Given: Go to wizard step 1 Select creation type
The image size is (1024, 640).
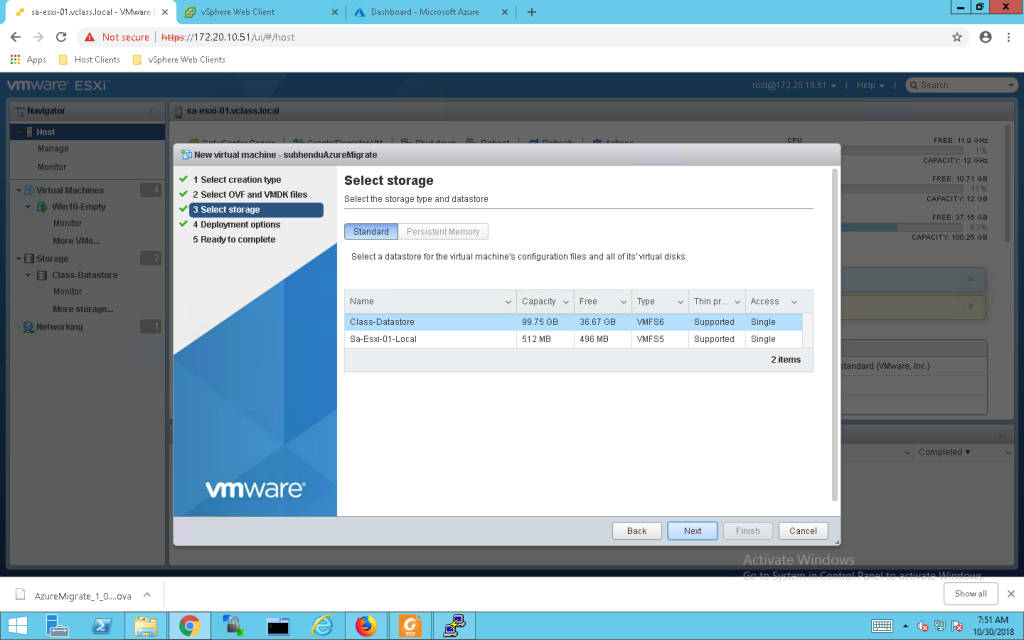Looking at the screenshot, I should 236,180.
